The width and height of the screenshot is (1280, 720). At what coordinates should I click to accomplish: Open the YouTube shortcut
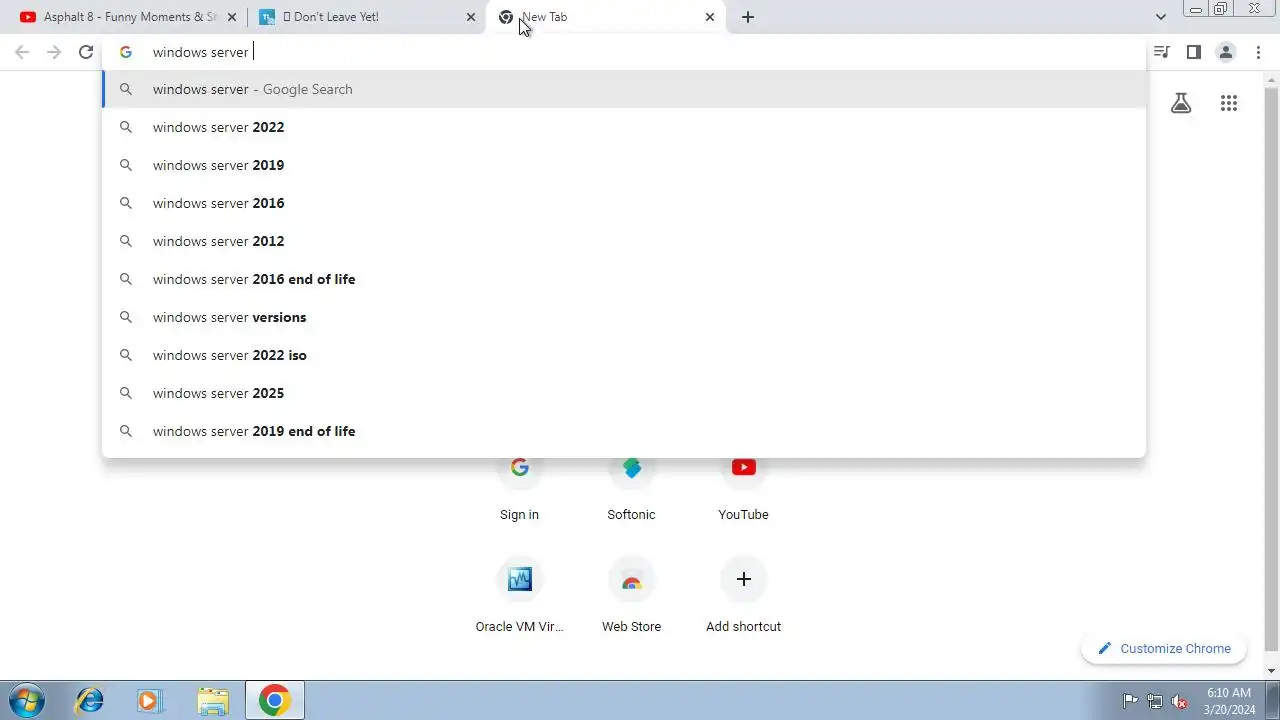[x=743, y=485]
